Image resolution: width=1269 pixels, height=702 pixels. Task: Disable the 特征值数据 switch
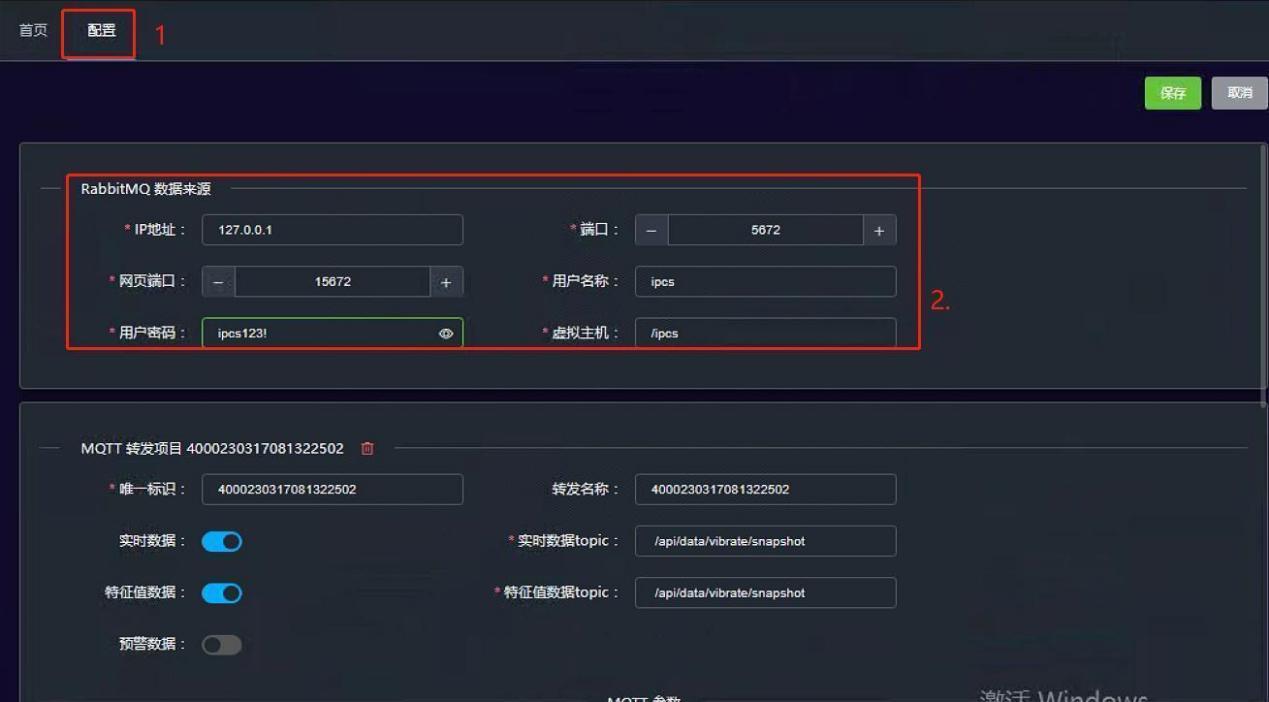click(x=222, y=593)
